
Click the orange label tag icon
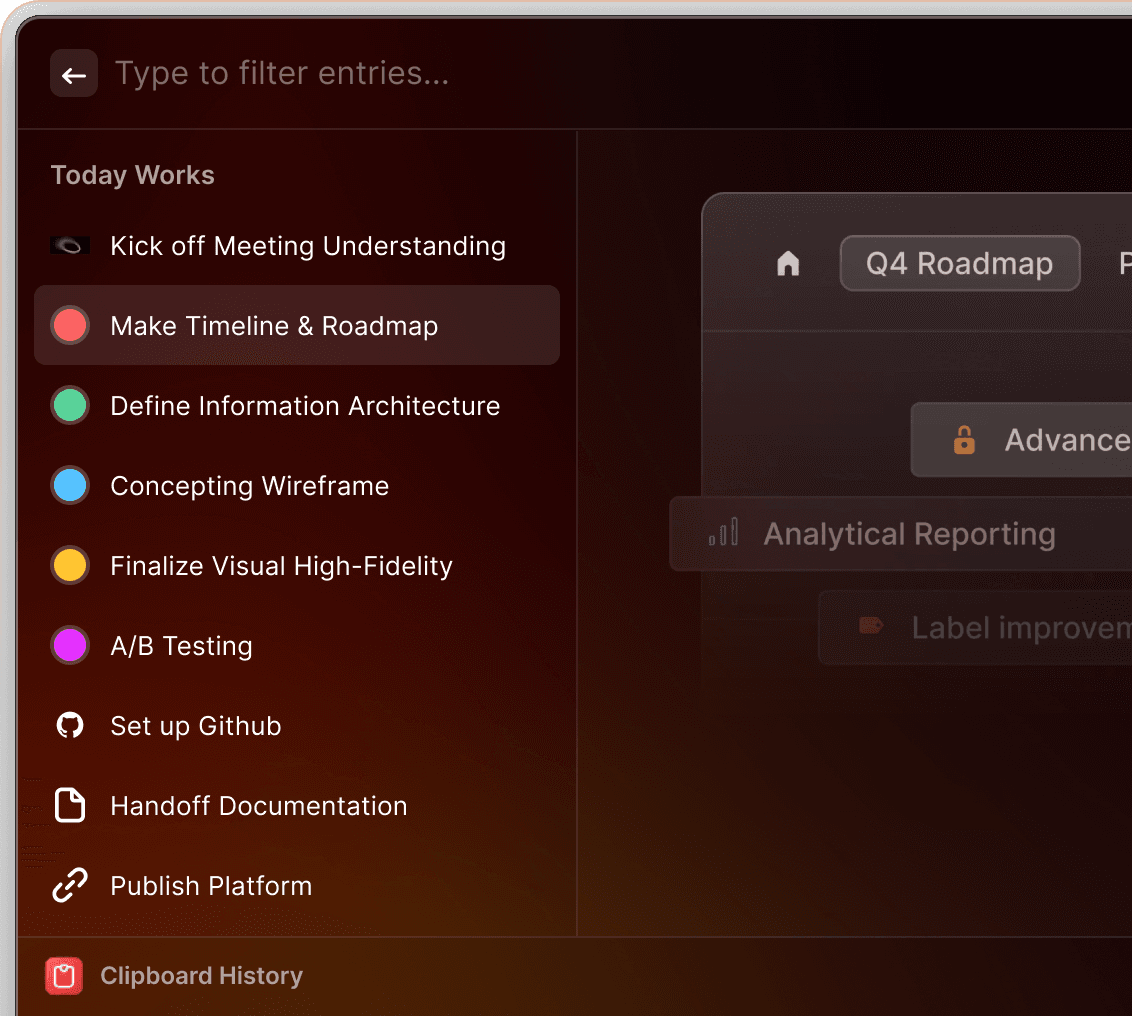click(x=871, y=625)
